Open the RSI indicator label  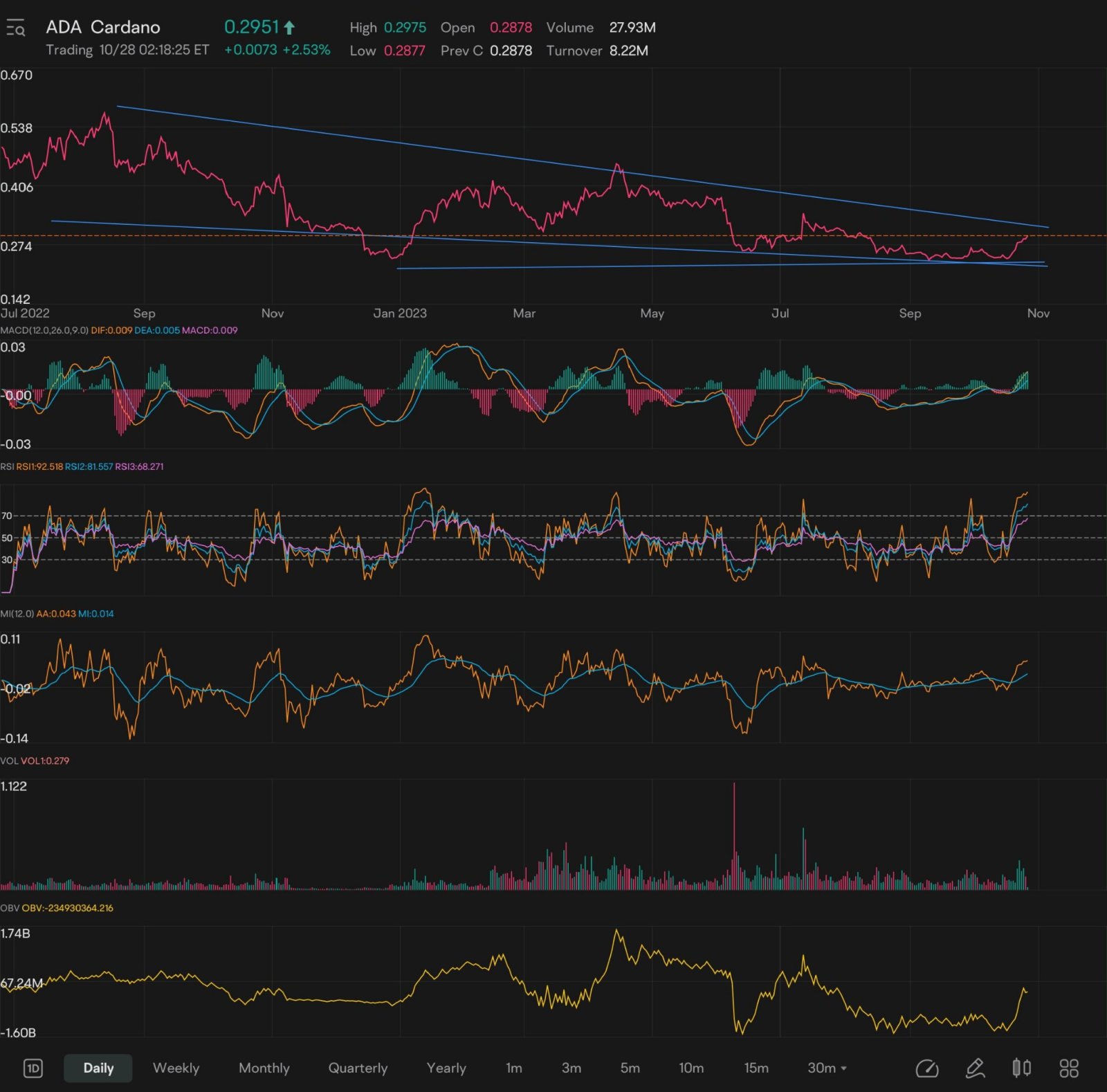click(x=7, y=466)
